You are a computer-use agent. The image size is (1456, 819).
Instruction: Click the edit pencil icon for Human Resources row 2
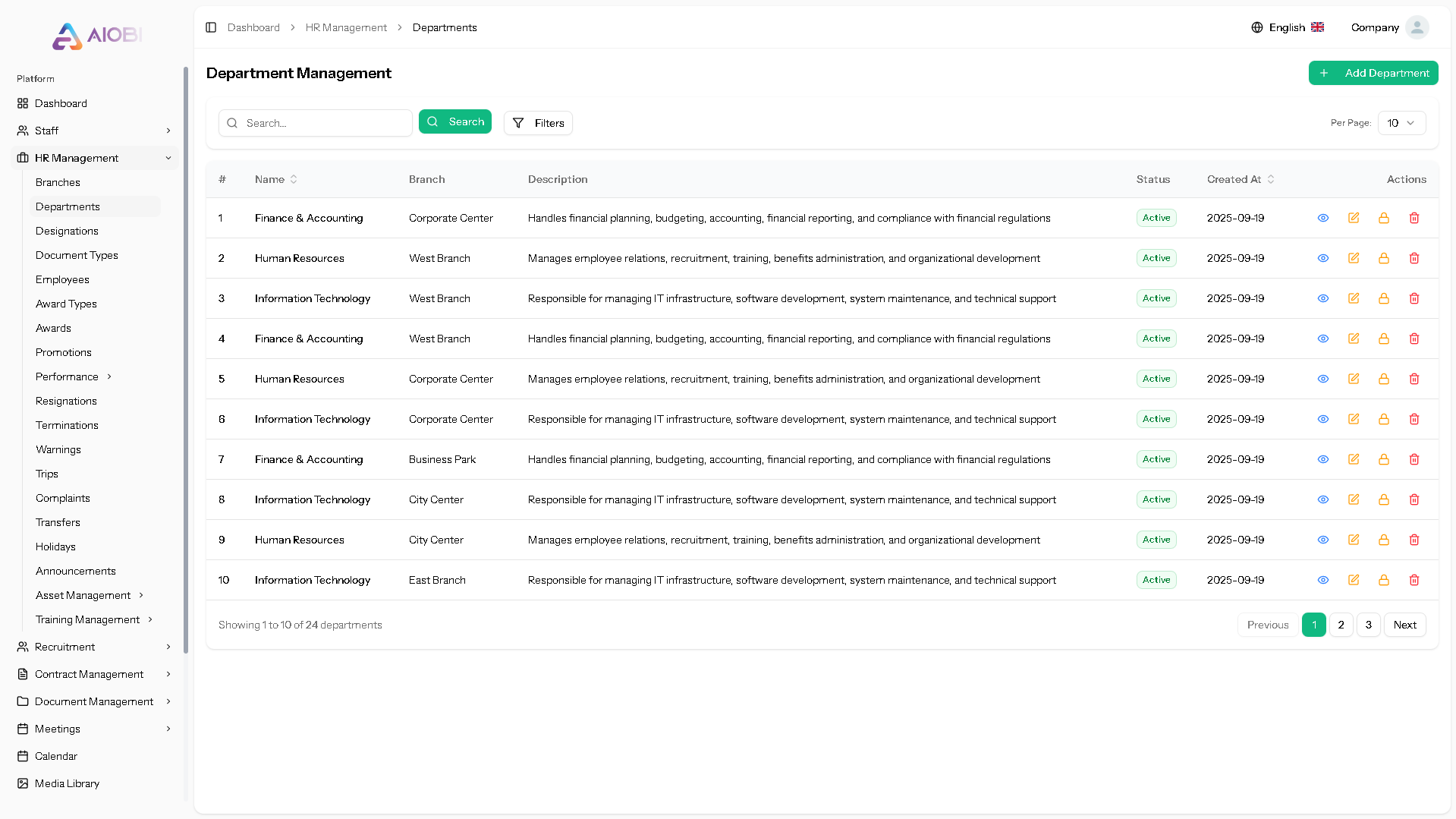(x=1354, y=258)
